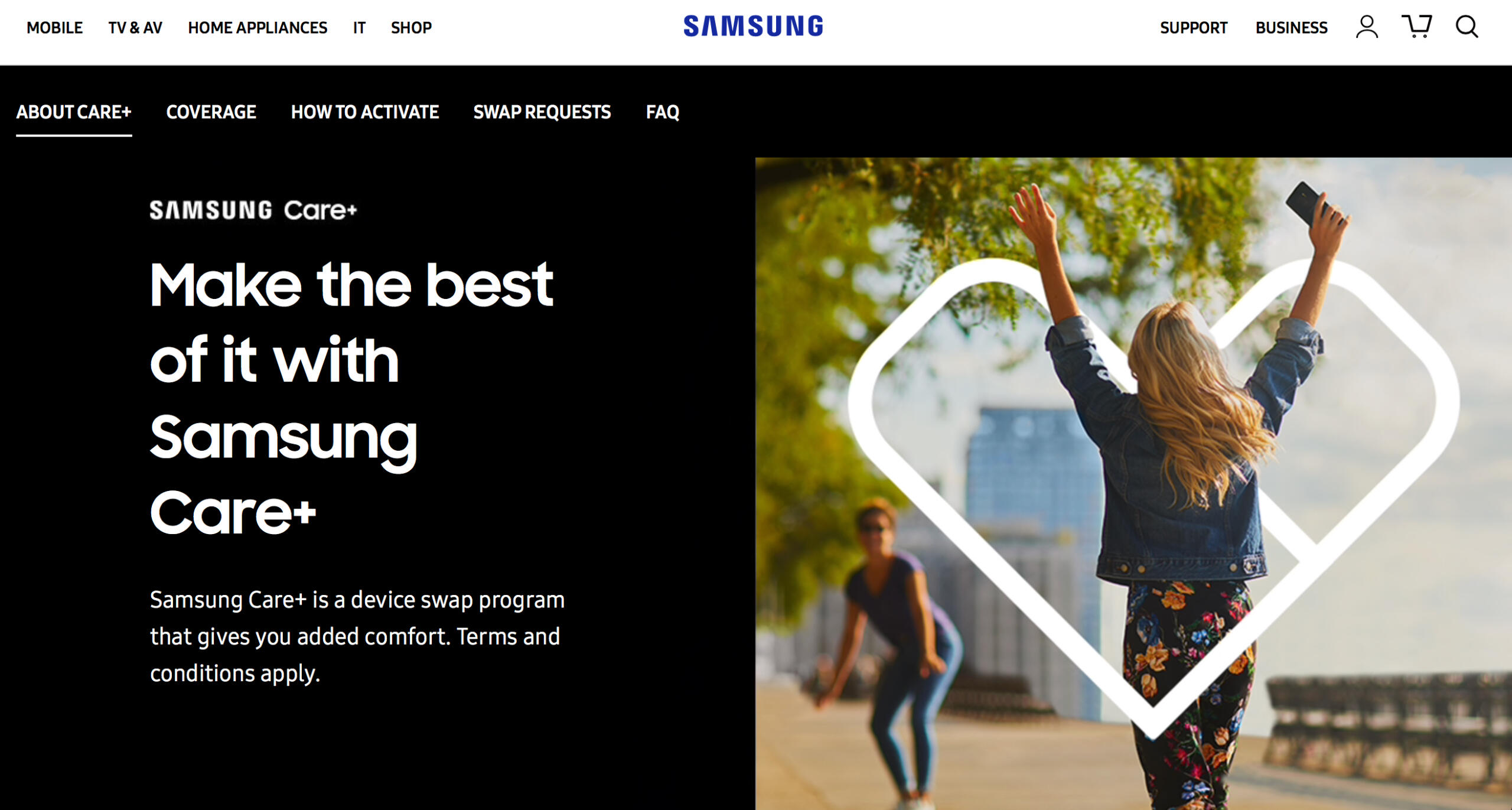
Task: Go to the SWAP REQUESTS tab
Action: pyautogui.click(x=542, y=112)
